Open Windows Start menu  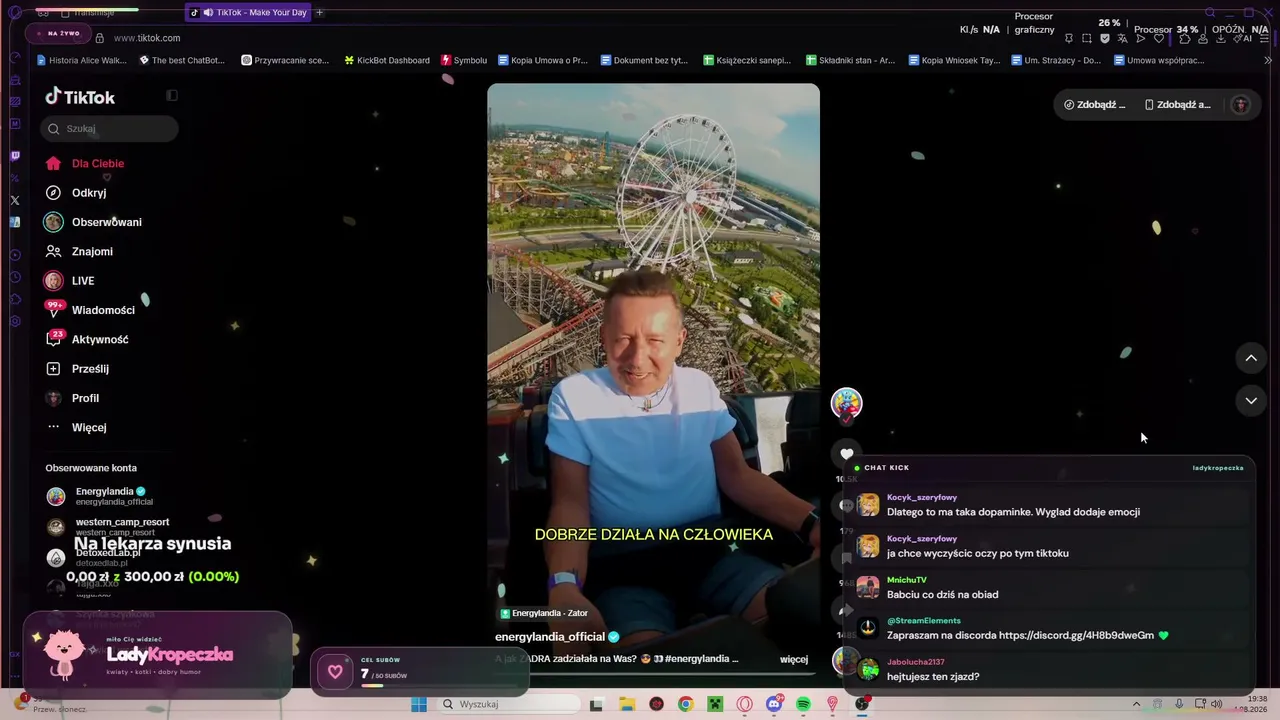[419, 704]
